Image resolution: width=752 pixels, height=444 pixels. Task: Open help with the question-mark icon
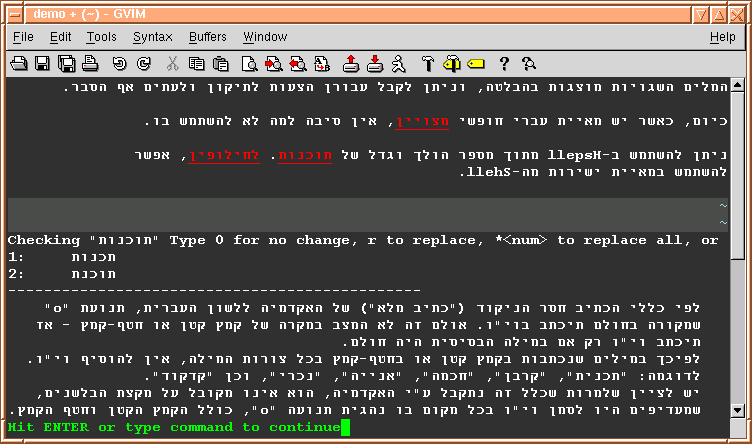point(504,63)
